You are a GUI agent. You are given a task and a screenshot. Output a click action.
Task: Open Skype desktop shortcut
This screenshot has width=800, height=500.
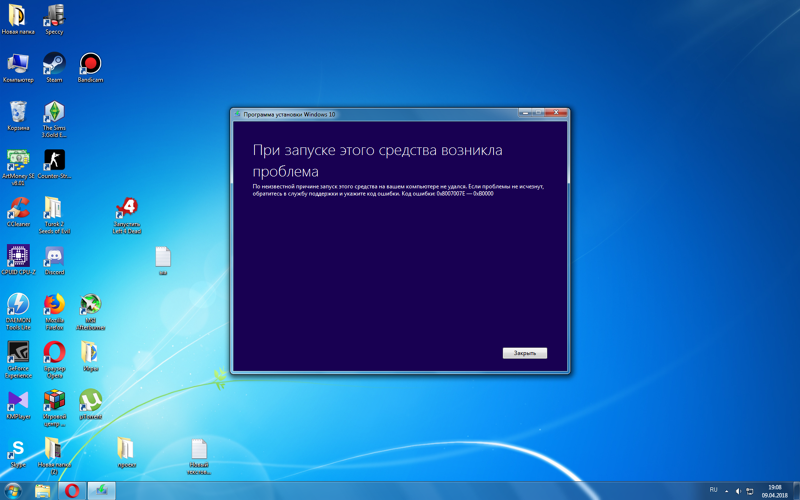click(x=18, y=452)
